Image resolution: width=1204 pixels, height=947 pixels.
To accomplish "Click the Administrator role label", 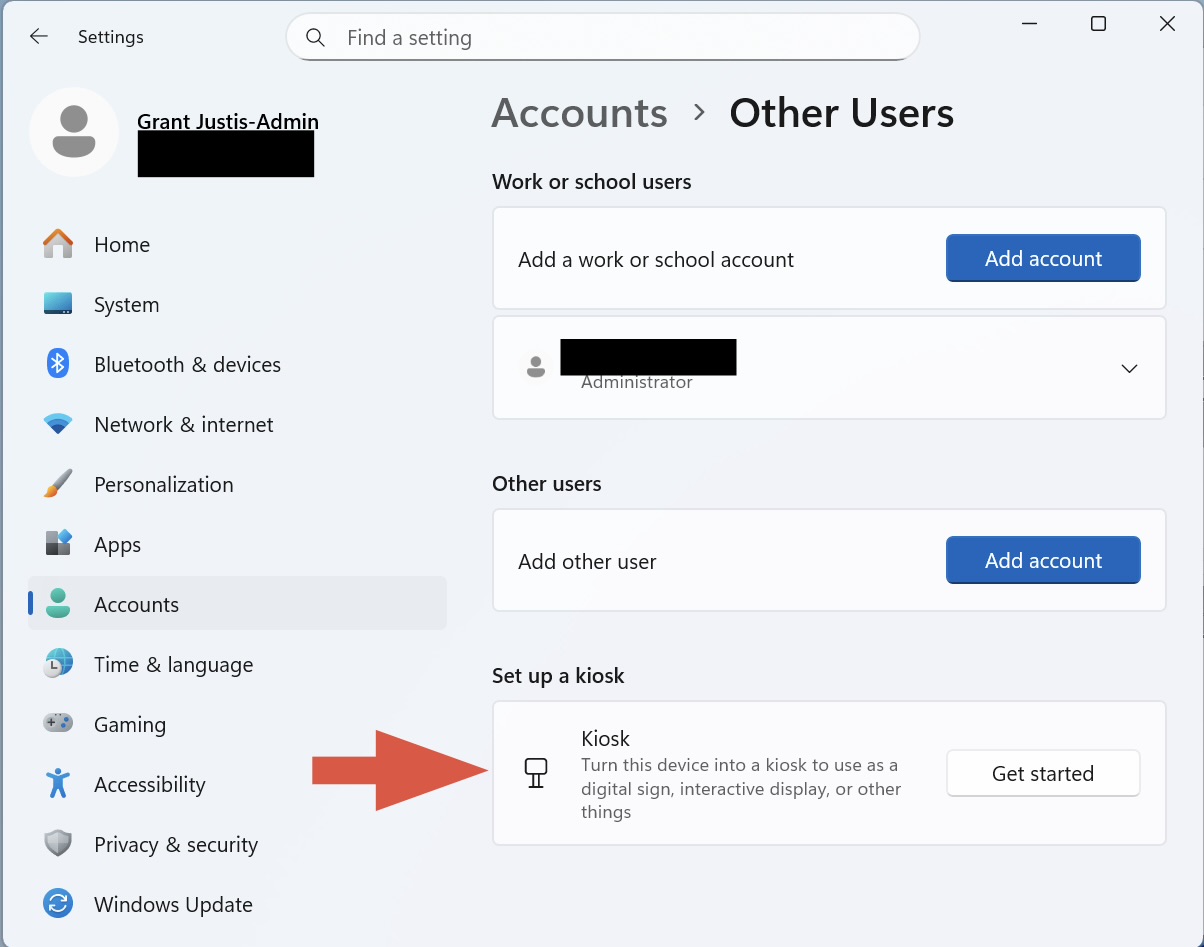I will (637, 382).
